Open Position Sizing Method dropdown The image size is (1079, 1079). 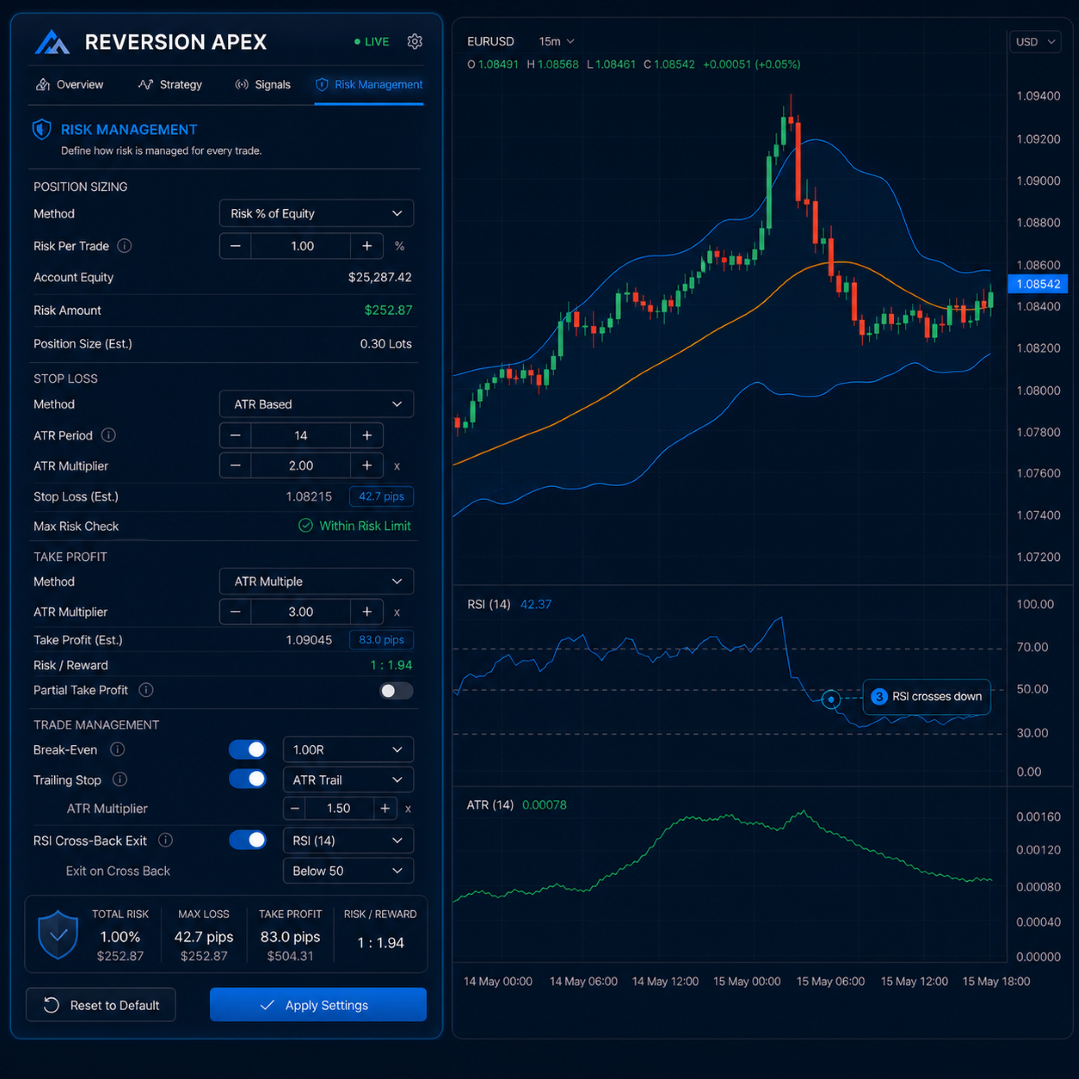click(317, 213)
